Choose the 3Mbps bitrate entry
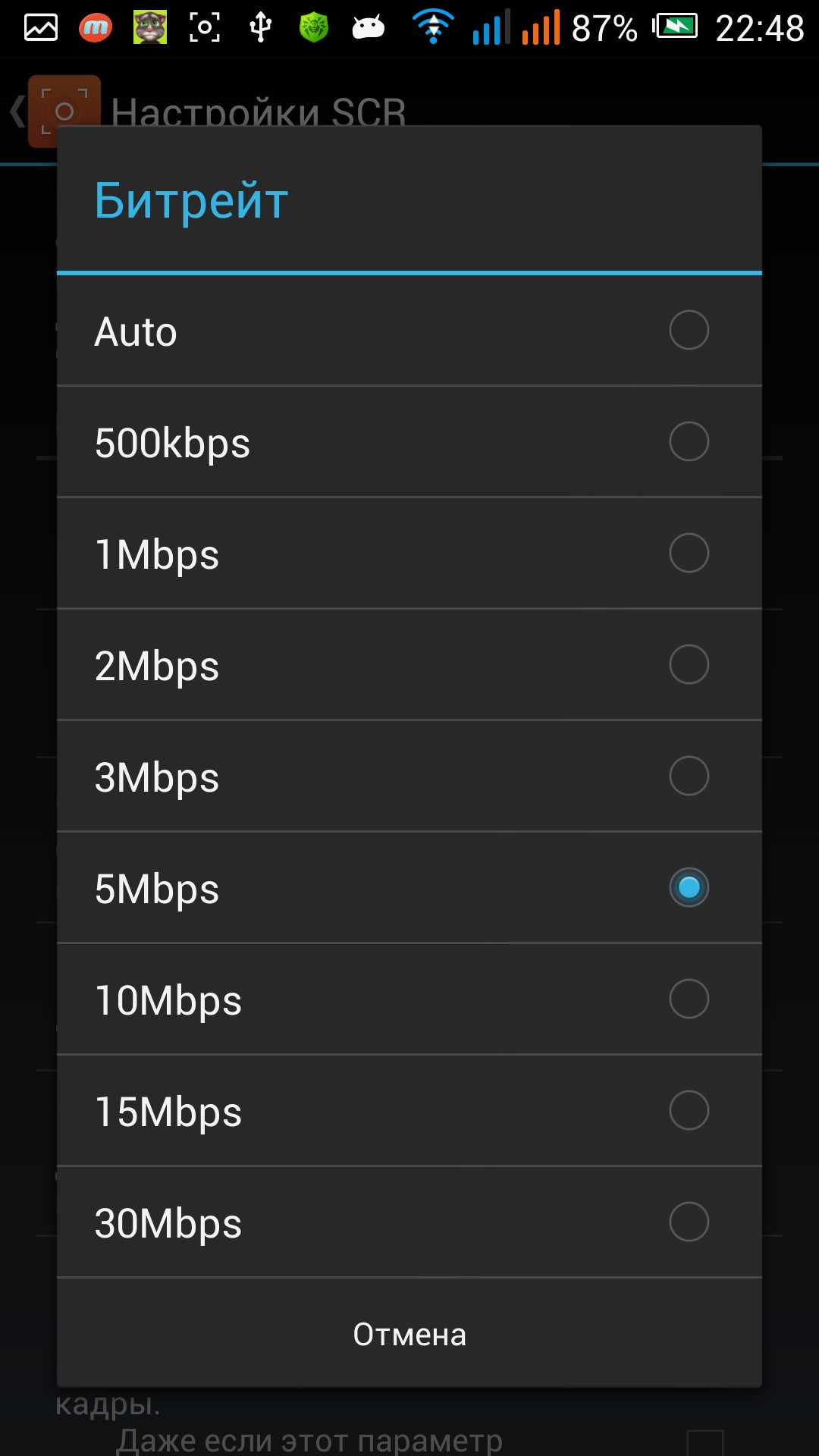This screenshot has height=1456, width=819. [409, 777]
